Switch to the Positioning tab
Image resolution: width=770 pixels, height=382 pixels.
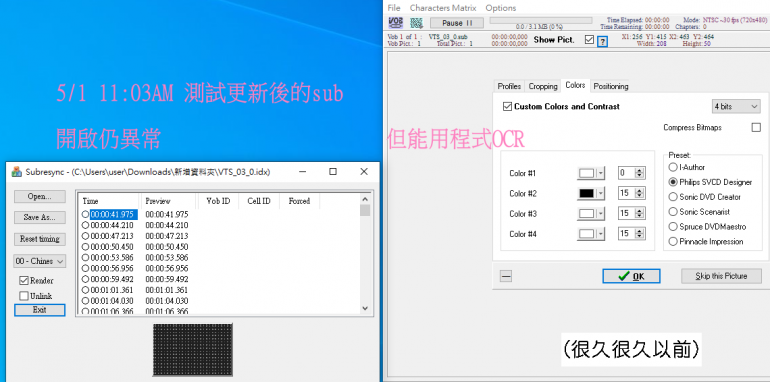pos(610,86)
